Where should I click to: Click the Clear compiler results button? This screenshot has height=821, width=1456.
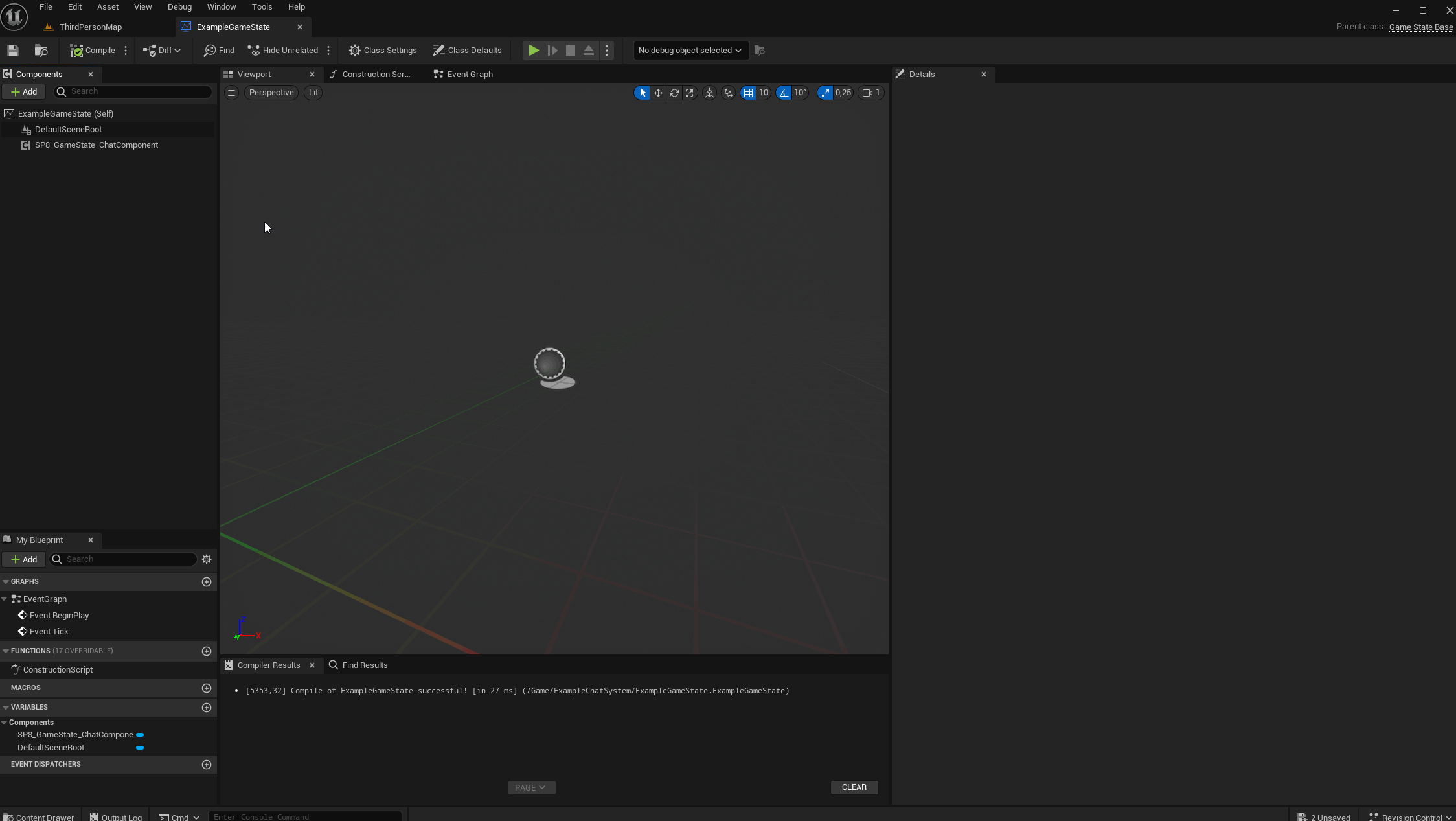(x=854, y=787)
